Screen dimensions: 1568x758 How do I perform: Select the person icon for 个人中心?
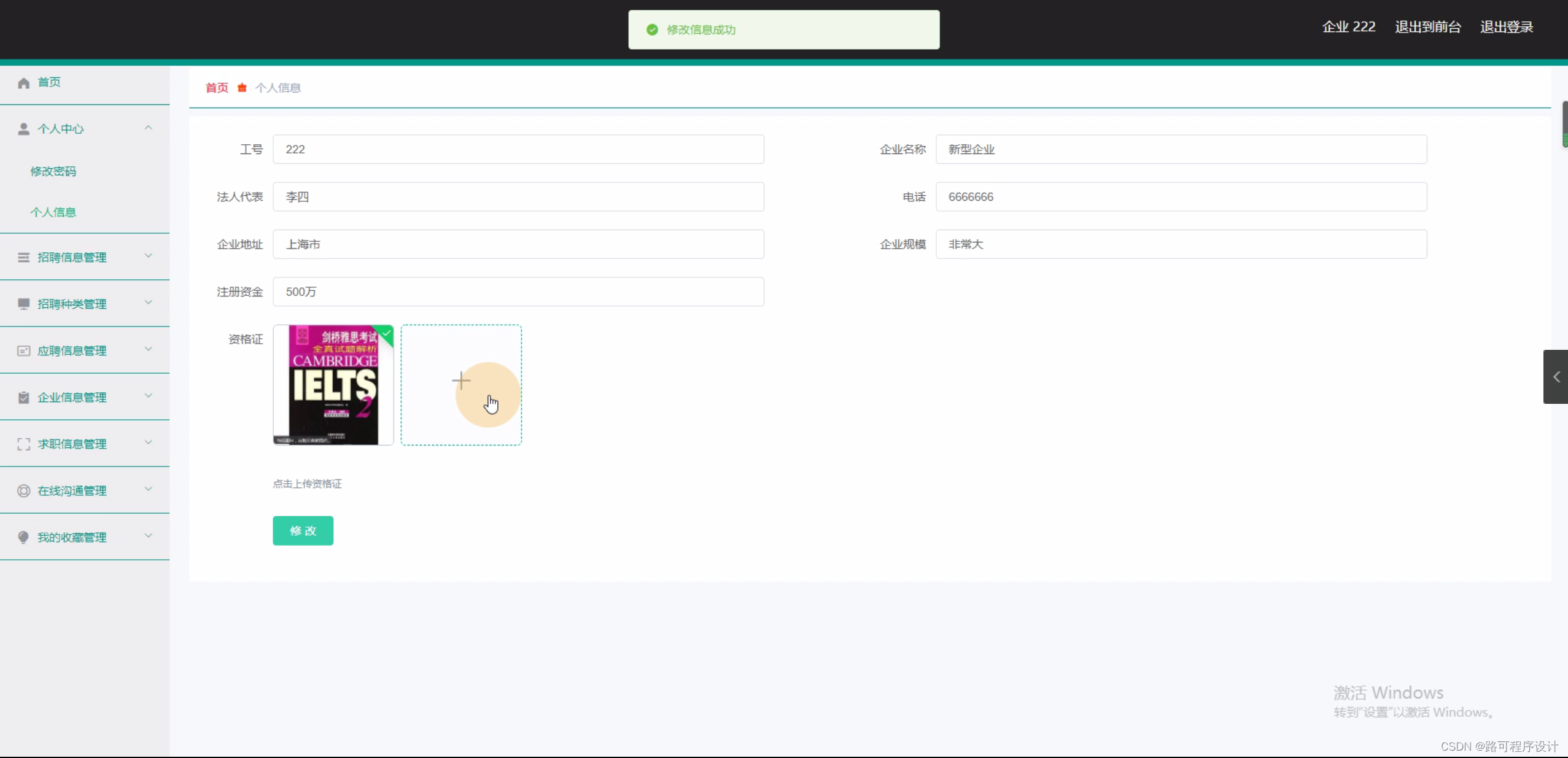pyautogui.click(x=23, y=128)
